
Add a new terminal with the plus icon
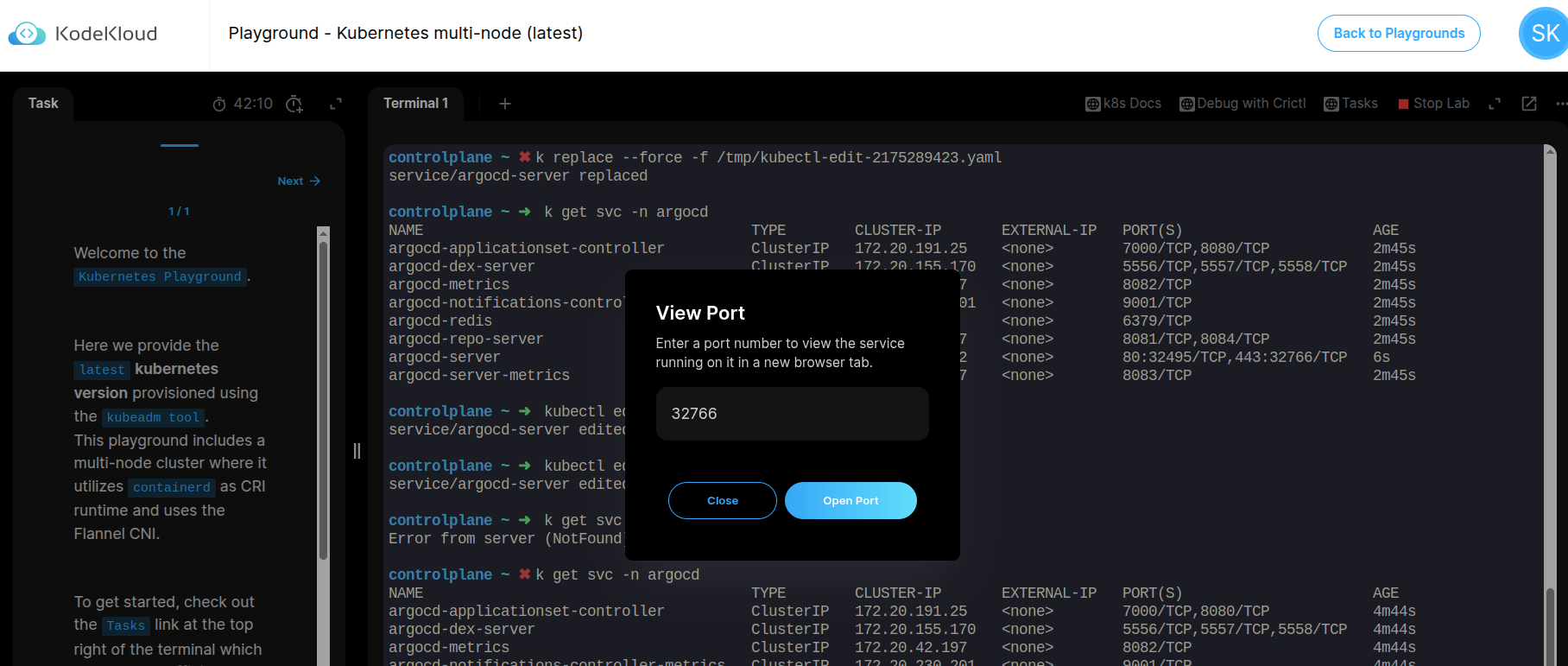(505, 104)
